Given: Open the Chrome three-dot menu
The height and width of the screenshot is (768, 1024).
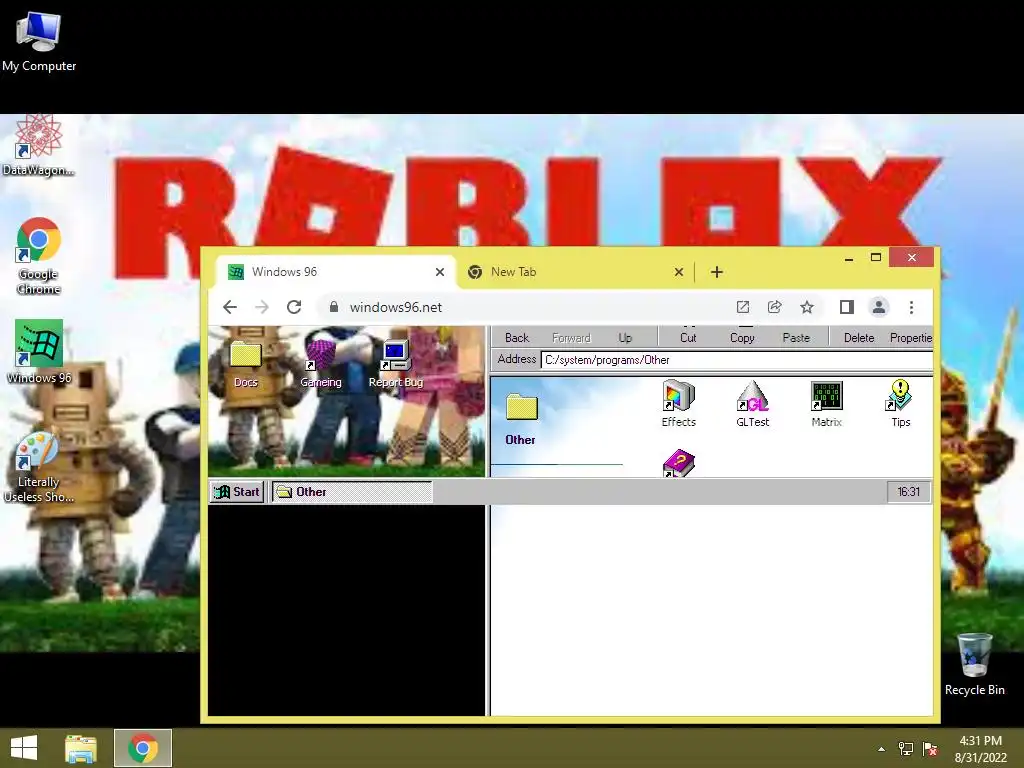Looking at the screenshot, I should click(912, 307).
